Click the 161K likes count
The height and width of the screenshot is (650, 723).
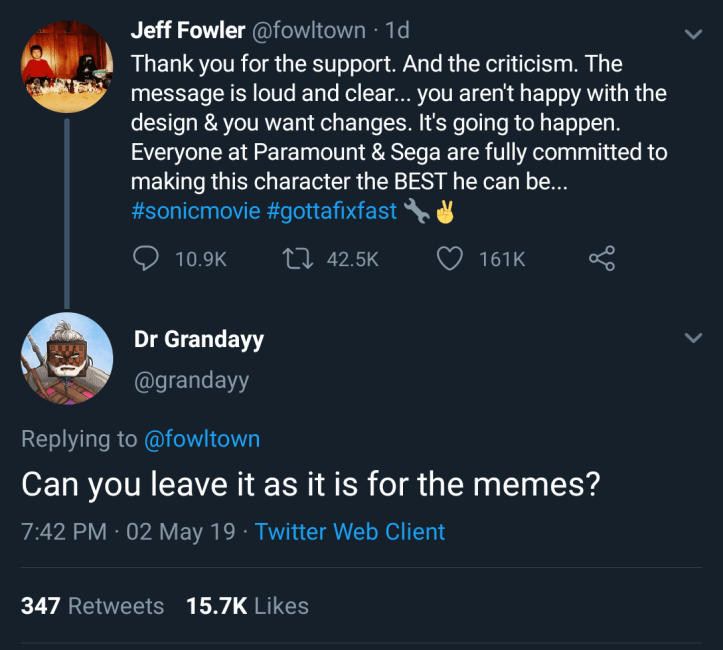[x=502, y=259]
